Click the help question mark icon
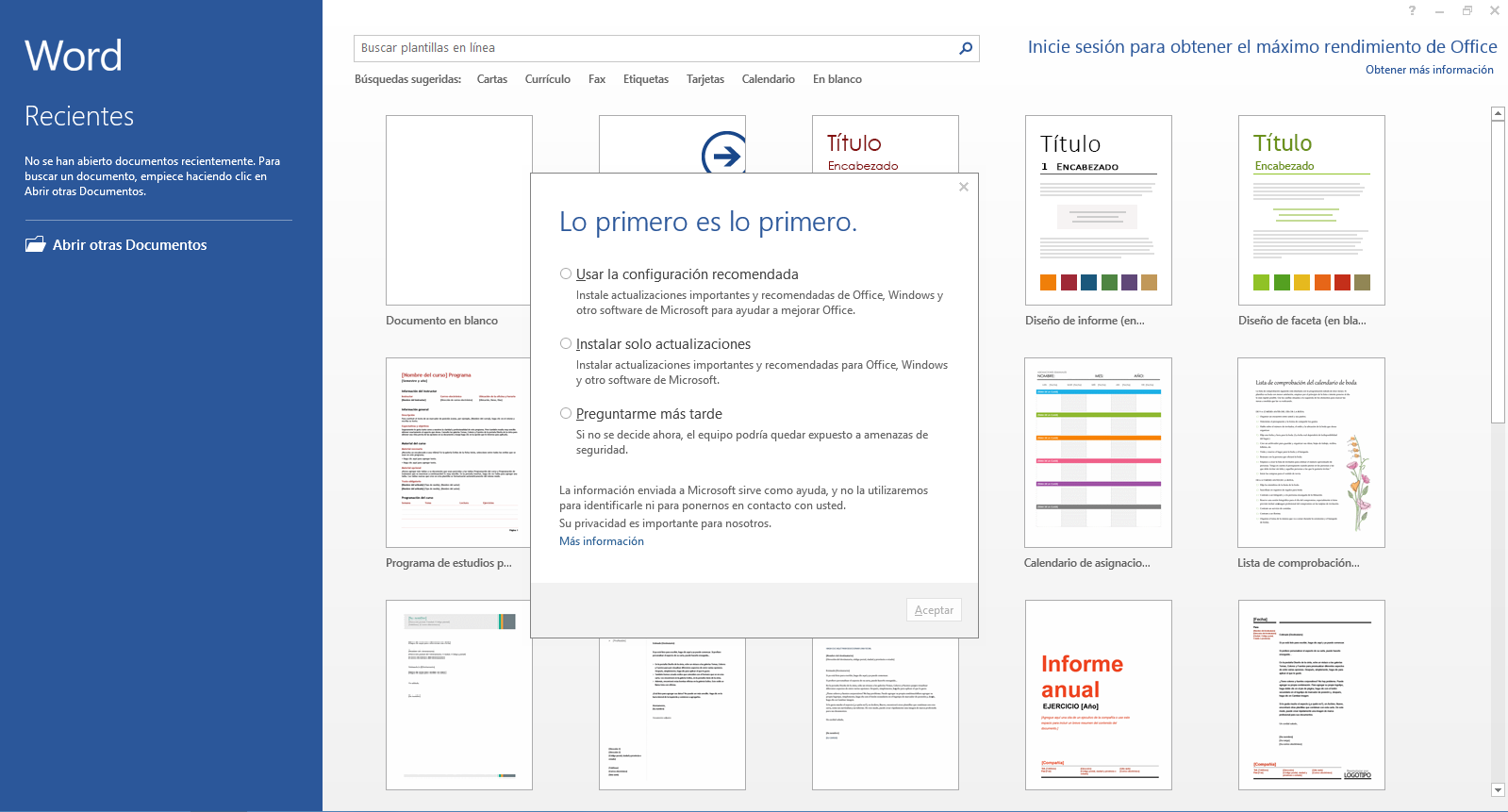The height and width of the screenshot is (812, 1508). pyautogui.click(x=1411, y=10)
